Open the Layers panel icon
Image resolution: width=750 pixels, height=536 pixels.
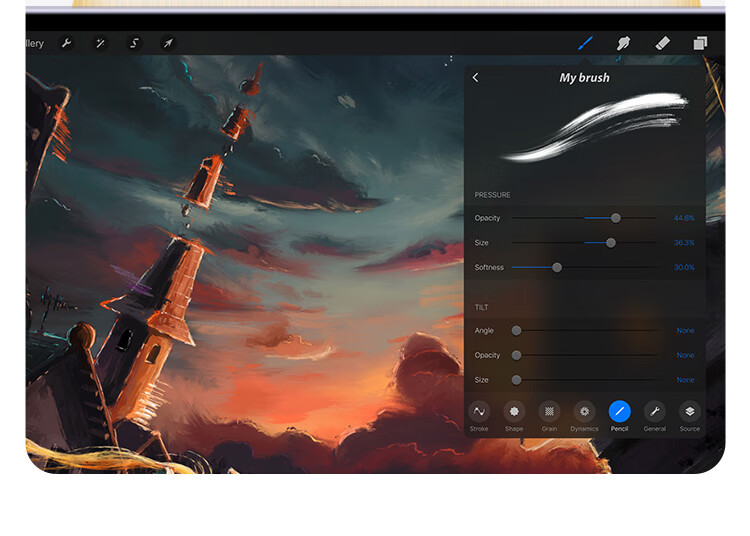[700, 43]
